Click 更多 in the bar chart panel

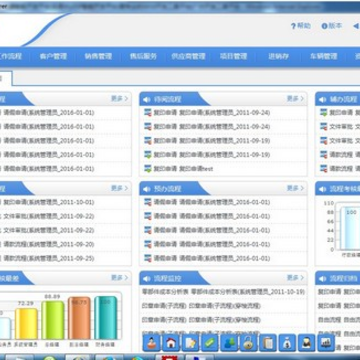119,278
